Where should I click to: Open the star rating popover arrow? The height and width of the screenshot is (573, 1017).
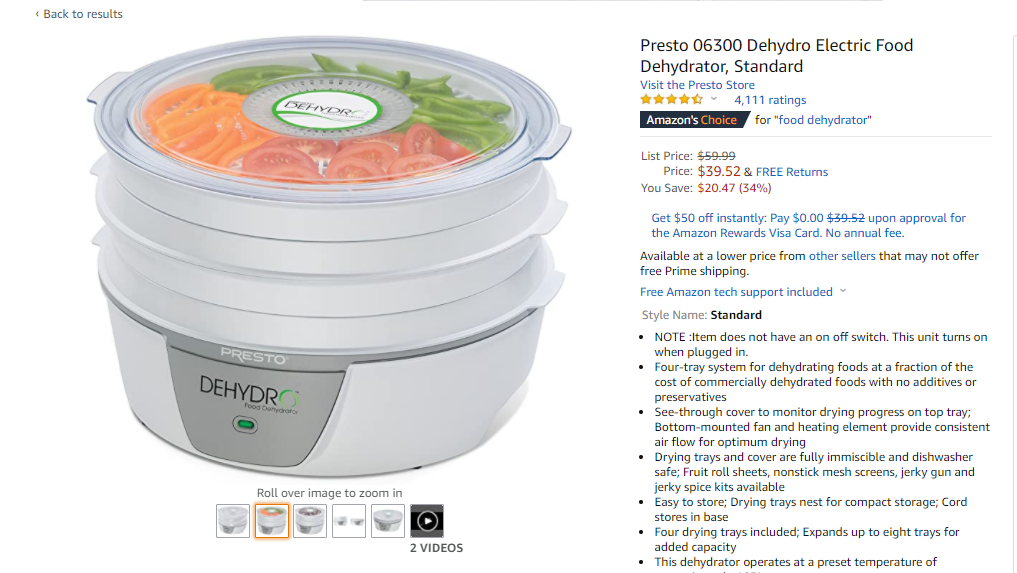point(713,99)
